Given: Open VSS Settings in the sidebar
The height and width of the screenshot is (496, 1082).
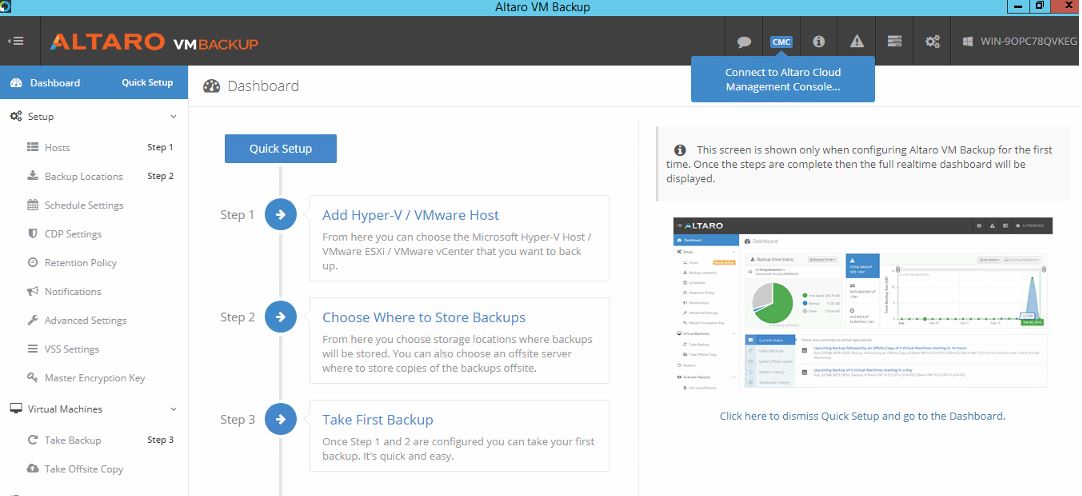Looking at the screenshot, I should [x=72, y=350].
